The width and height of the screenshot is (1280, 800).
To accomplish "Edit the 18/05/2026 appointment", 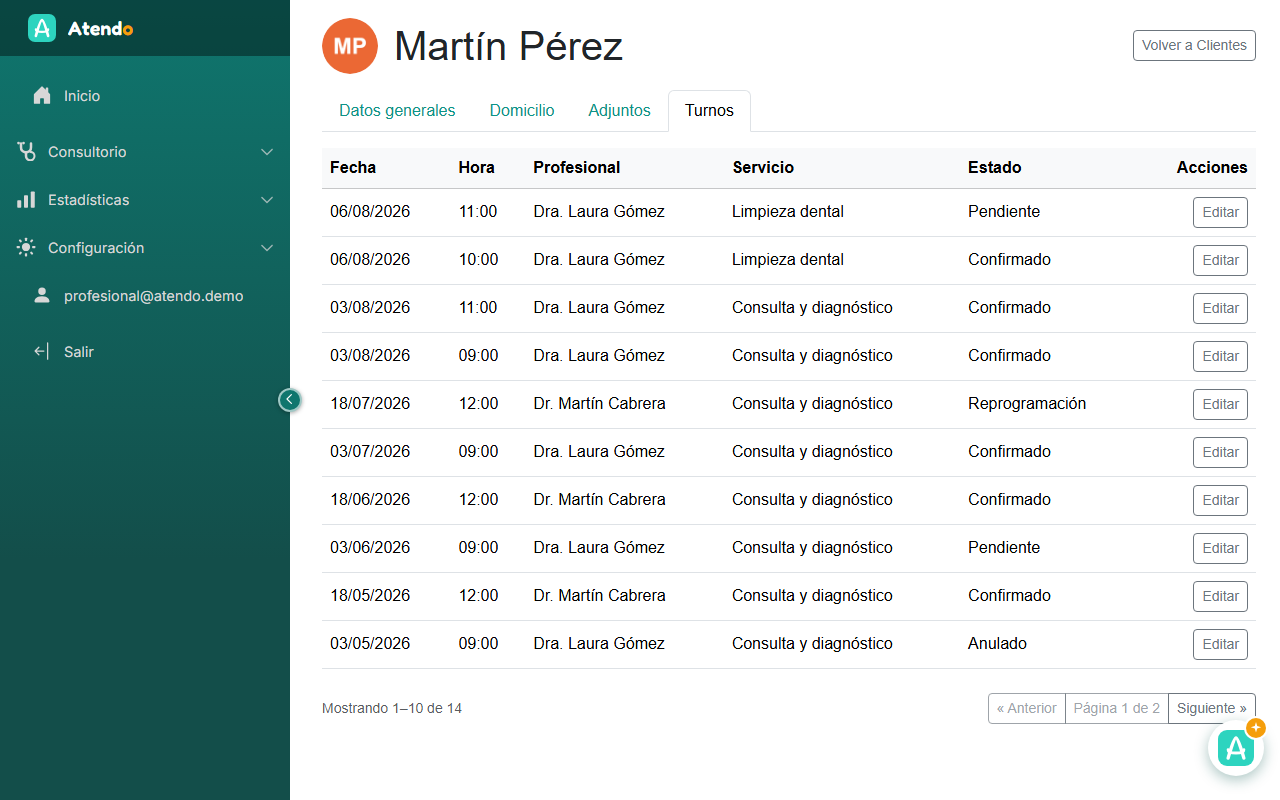I will point(1220,596).
